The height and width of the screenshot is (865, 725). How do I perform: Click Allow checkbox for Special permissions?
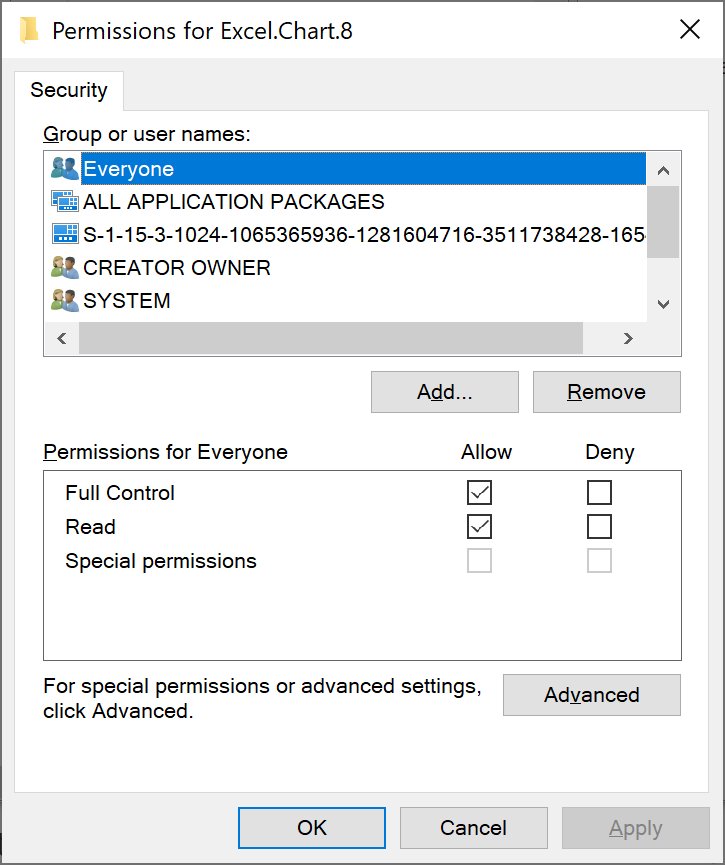point(479,561)
